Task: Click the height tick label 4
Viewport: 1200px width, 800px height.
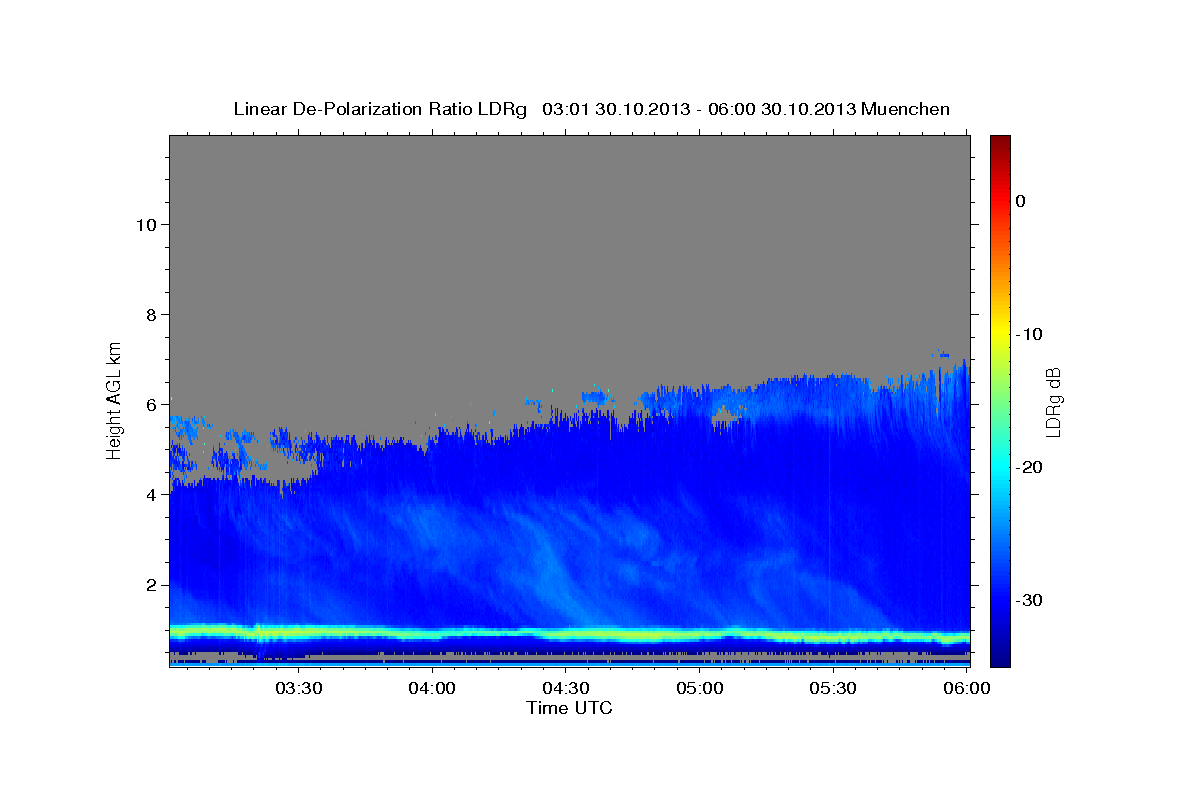Action: coord(150,494)
